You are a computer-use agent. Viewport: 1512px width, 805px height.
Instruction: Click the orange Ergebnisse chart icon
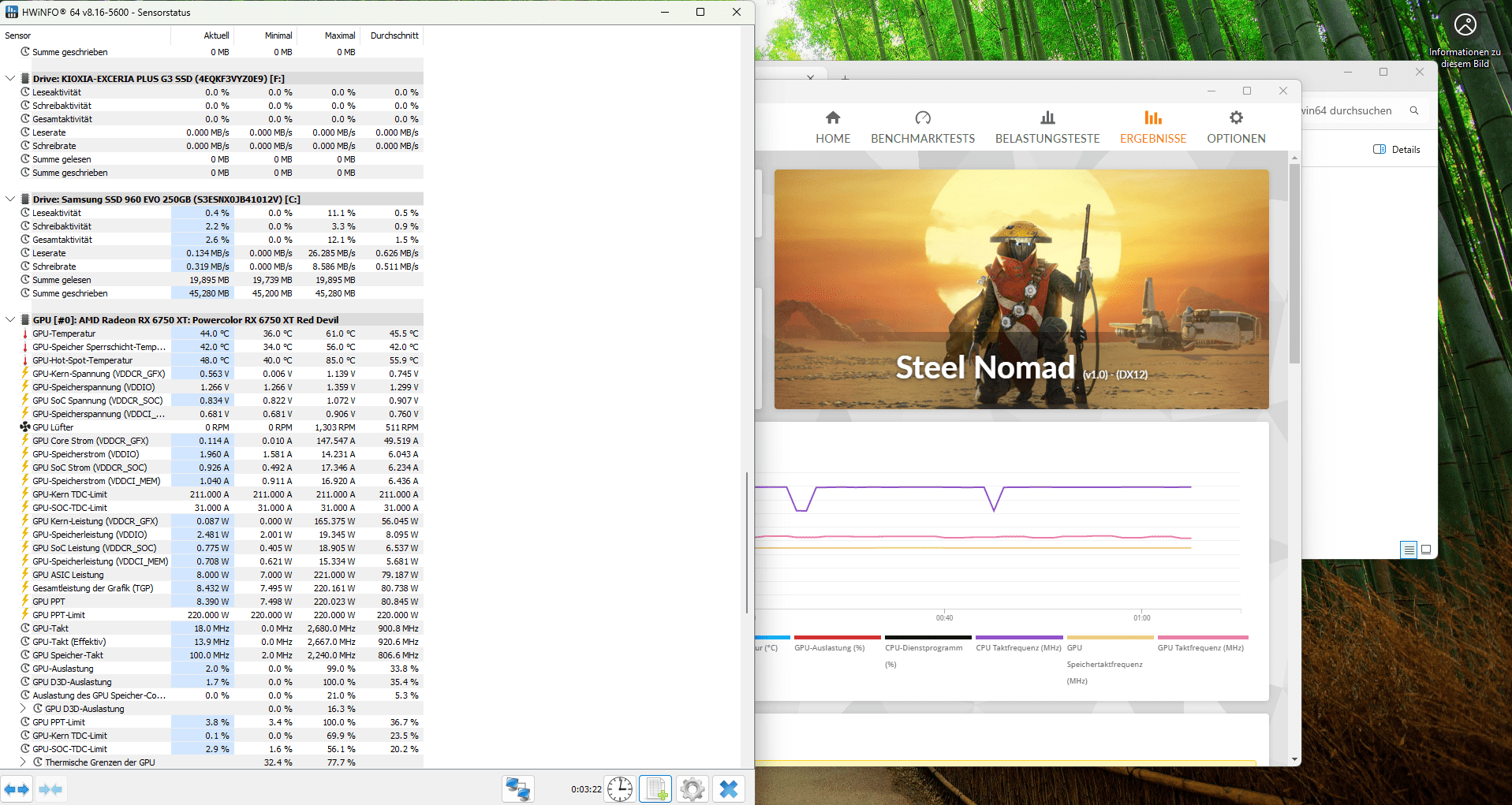click(1153, 118)
